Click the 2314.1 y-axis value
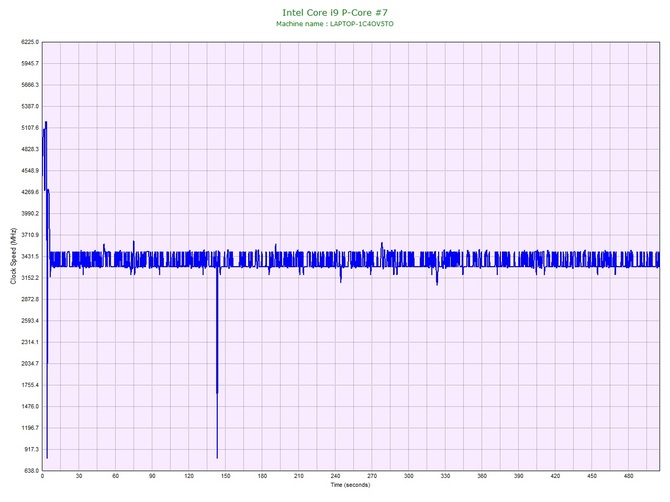This screenshot has height=502, width=670. (x=30, y=342)
